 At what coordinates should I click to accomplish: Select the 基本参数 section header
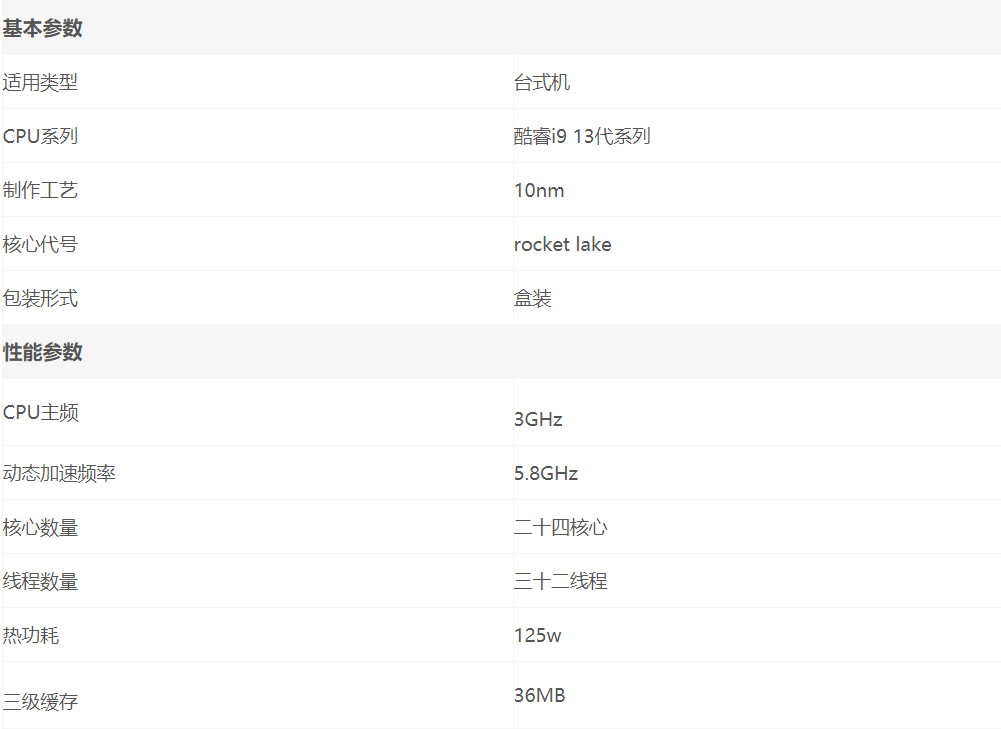coord(42,28)
